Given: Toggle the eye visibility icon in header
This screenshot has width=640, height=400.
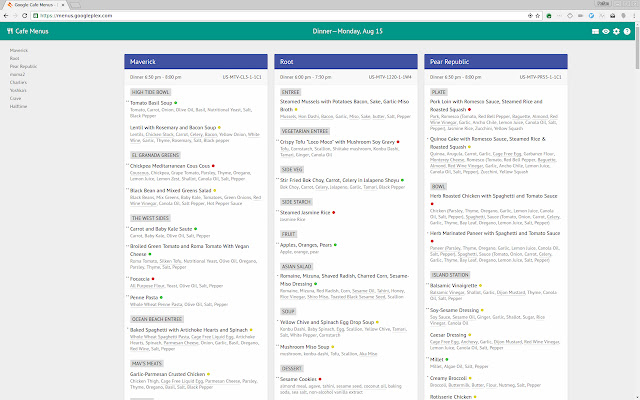Looking at the screenshot, I should pos(604,32).
